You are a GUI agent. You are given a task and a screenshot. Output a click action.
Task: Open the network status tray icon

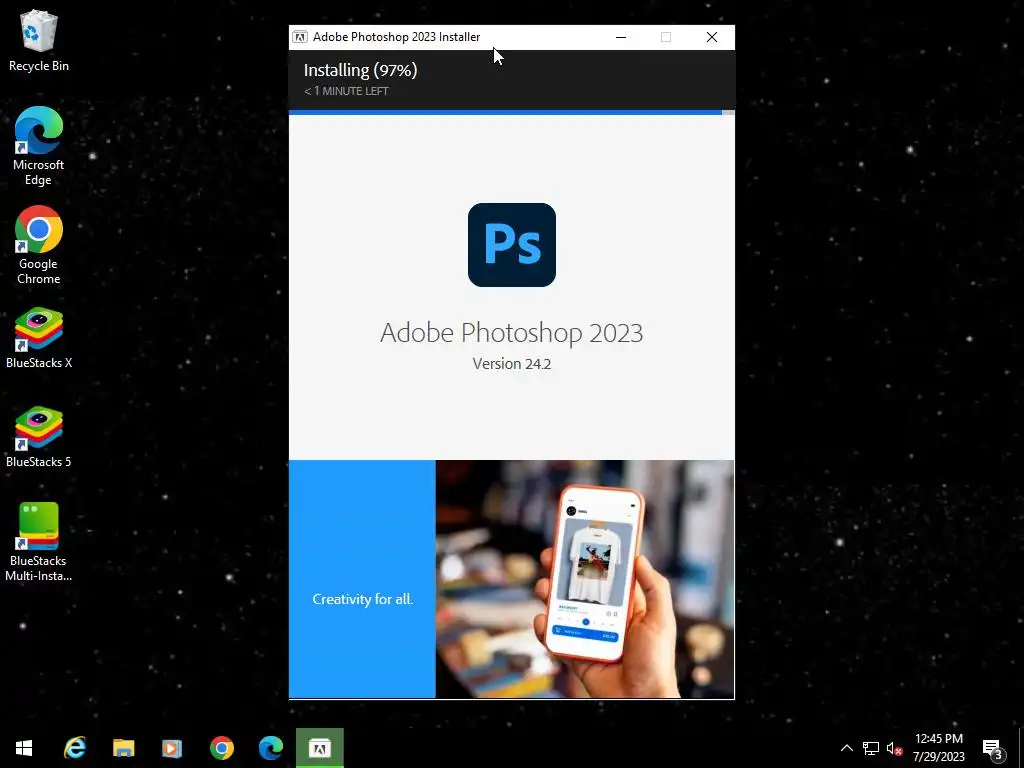871,748
